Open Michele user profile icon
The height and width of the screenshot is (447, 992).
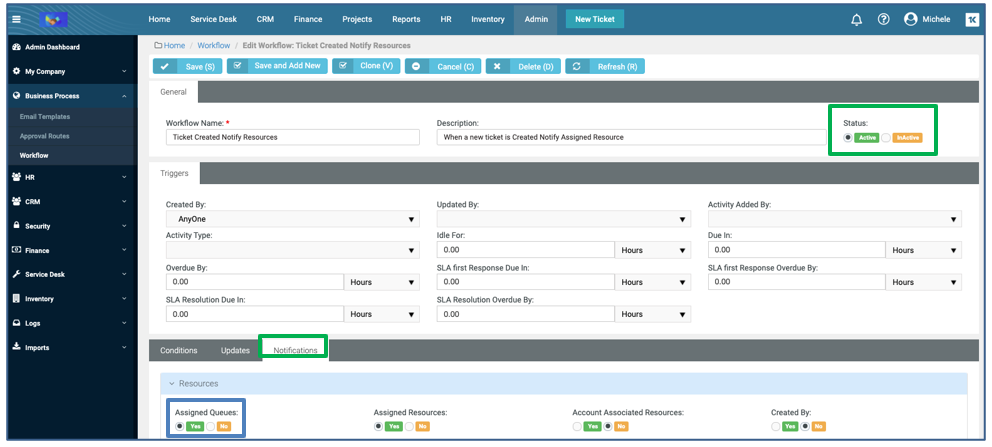tap(910, 19)
